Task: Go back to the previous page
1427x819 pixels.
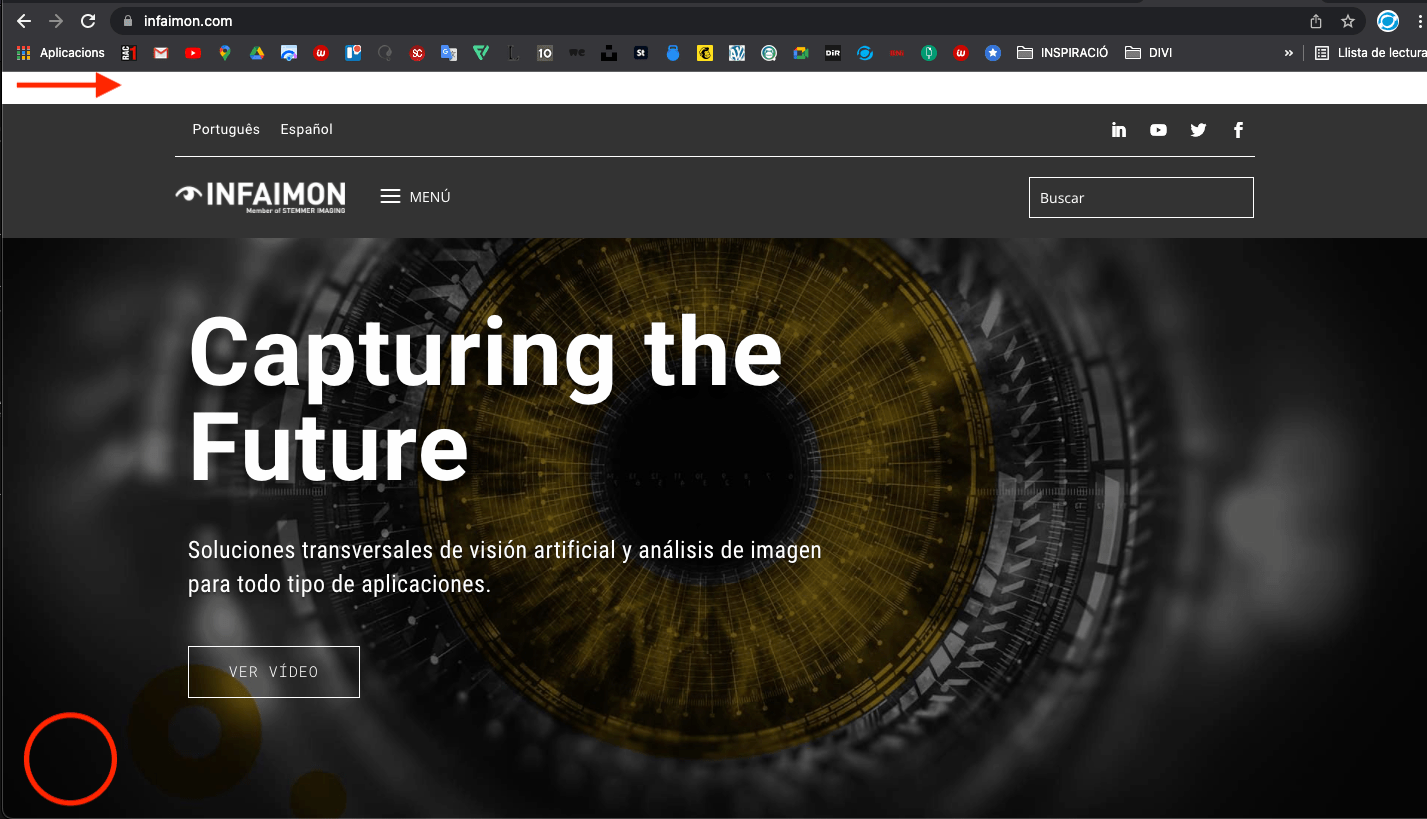Action: coord(24,21)
